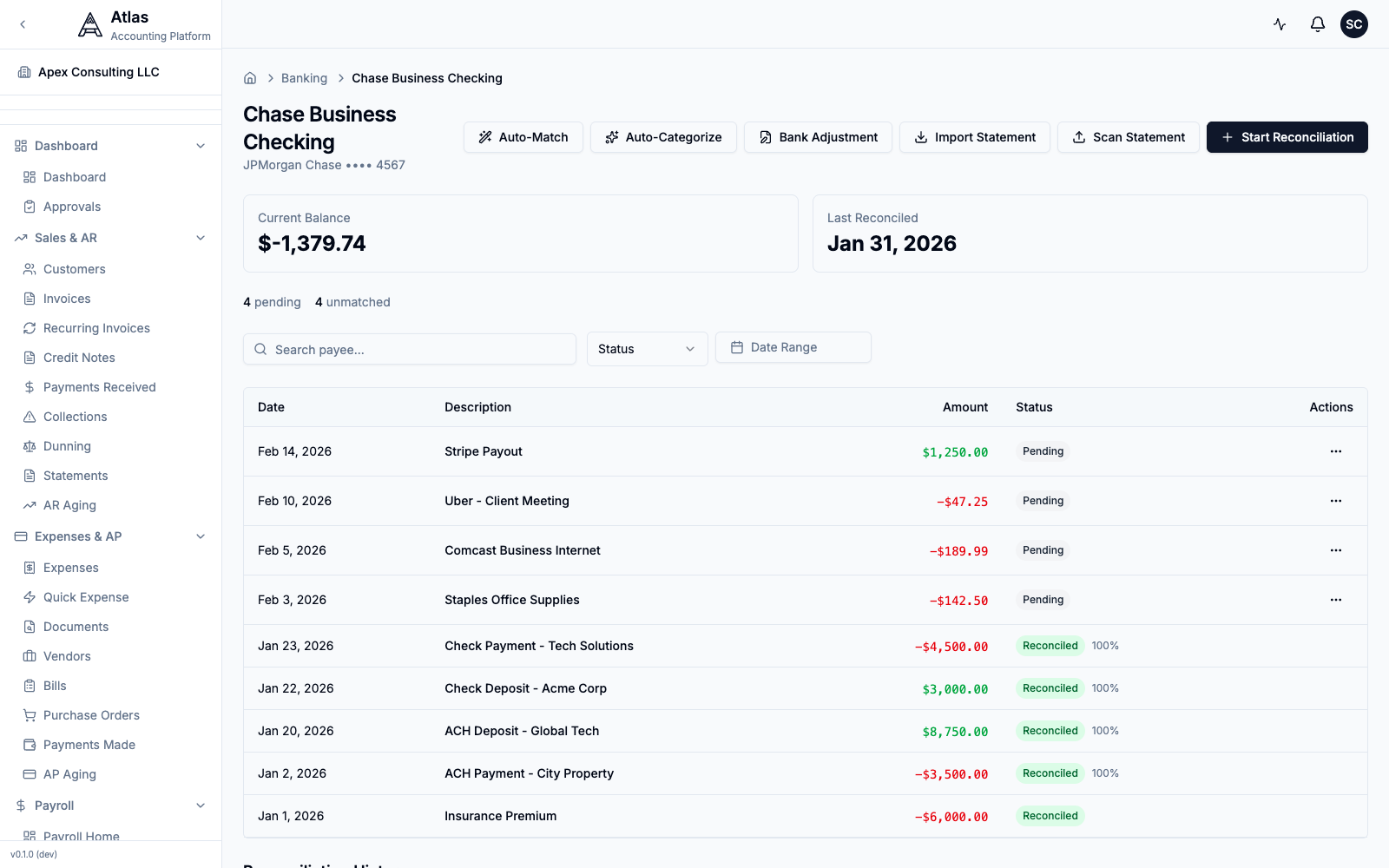Open SC user avatar menu
Viewport: 1389px width, 868px height.
point(1354,24)
